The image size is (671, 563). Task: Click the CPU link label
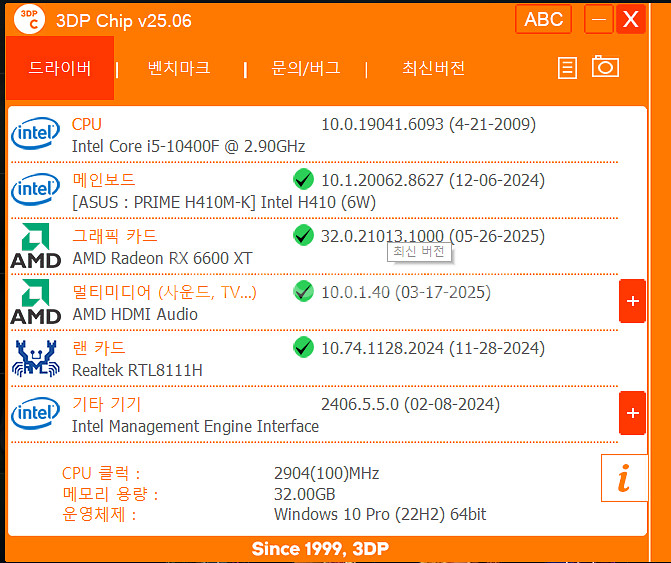click(x=86, y=124)
